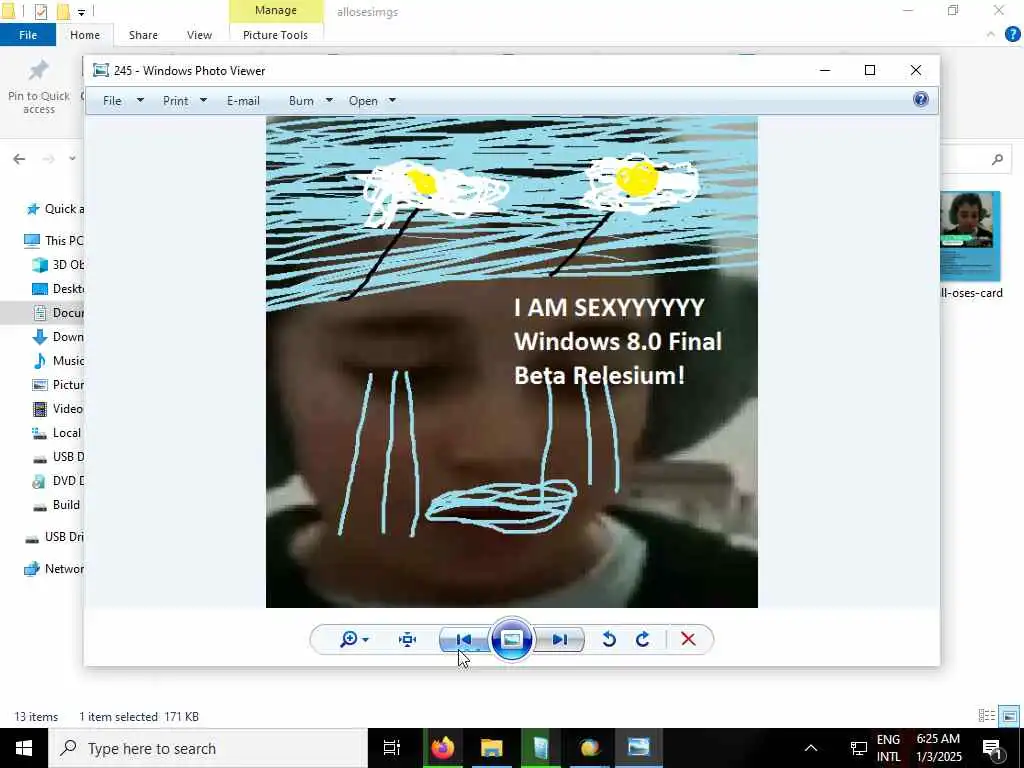Switch to Home tab in Explorer
The width and height of the screenshot is (1024, 768).
point(85,35)
